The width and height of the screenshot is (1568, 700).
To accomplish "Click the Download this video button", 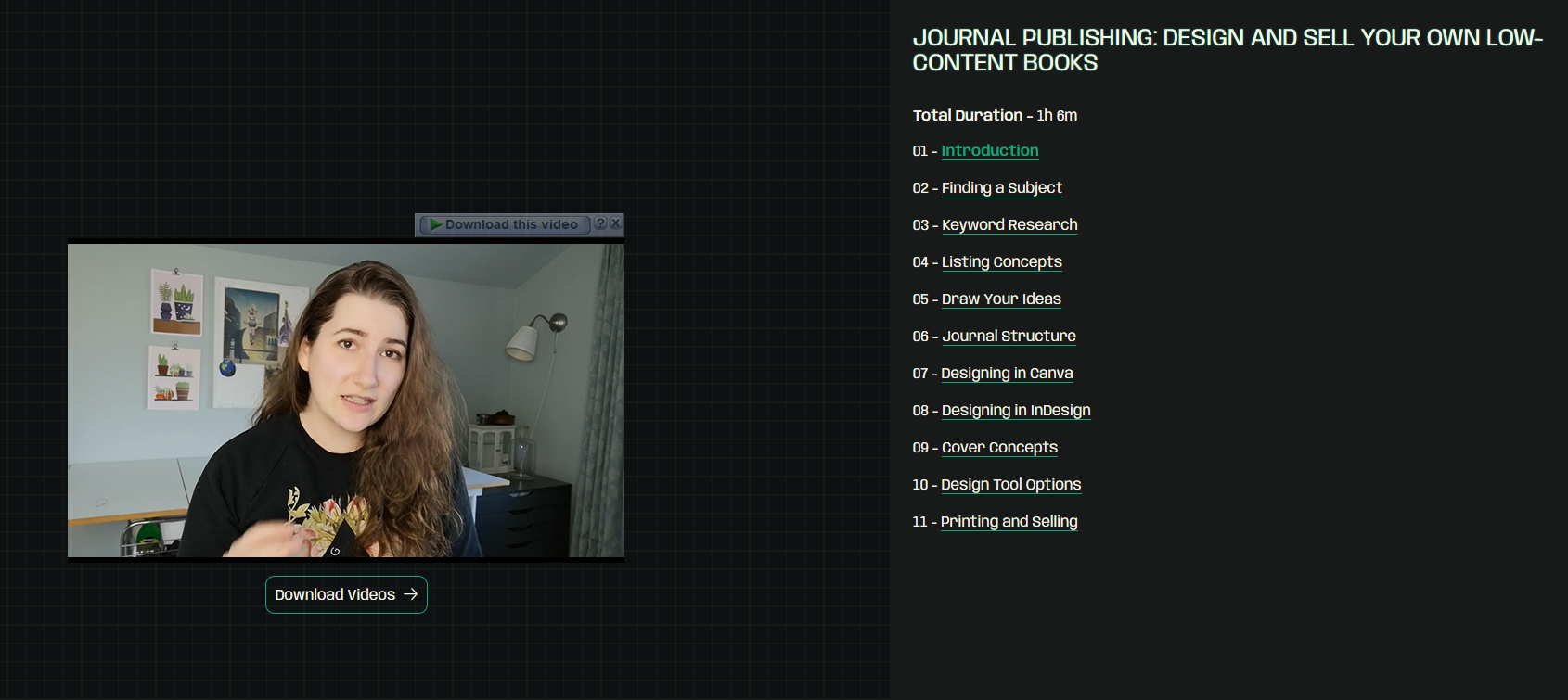I will coord(505,224).
